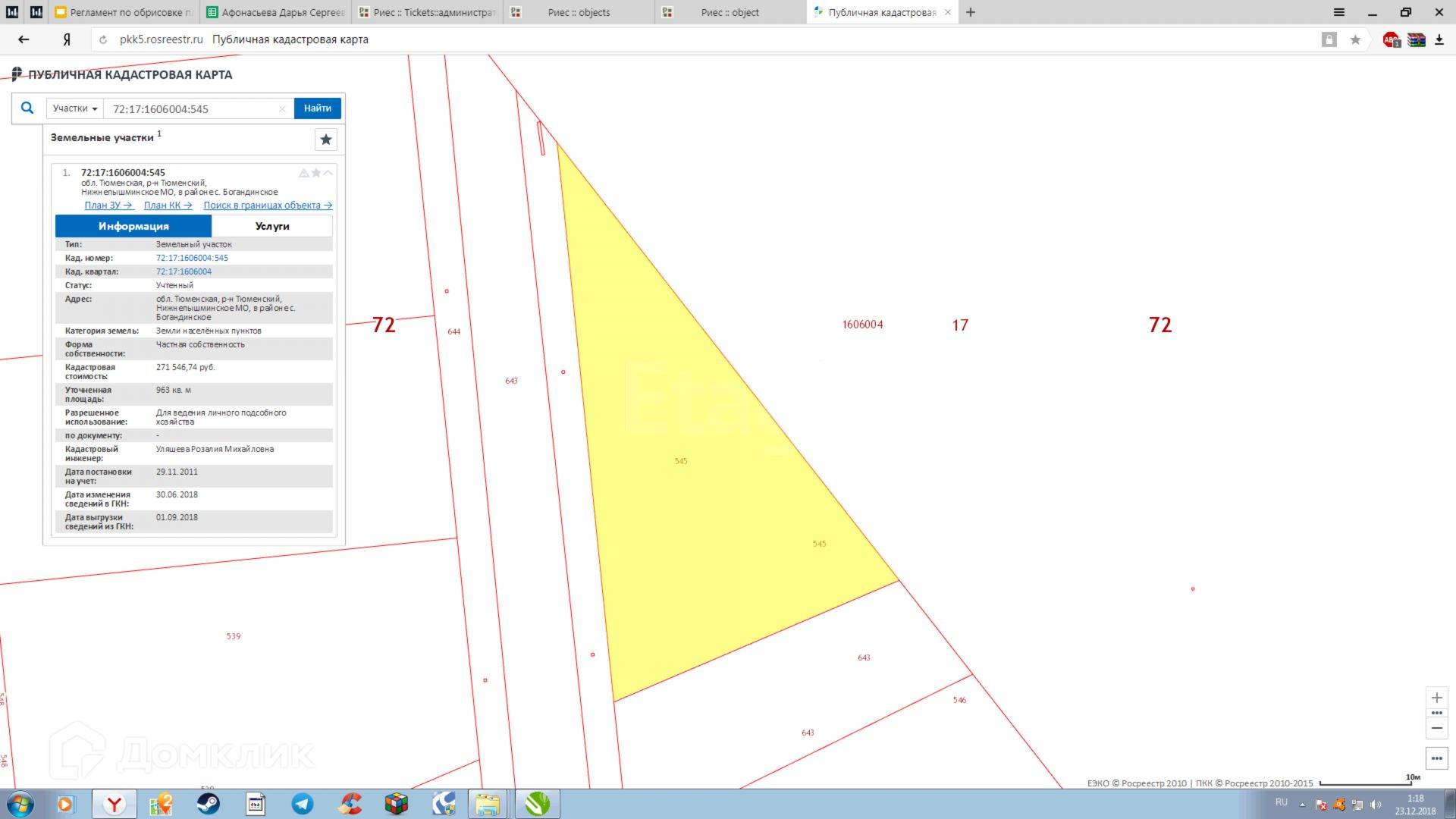Switch to the Услуги tab
Viewport: 1456px width, 819px height.
(272, 226)
